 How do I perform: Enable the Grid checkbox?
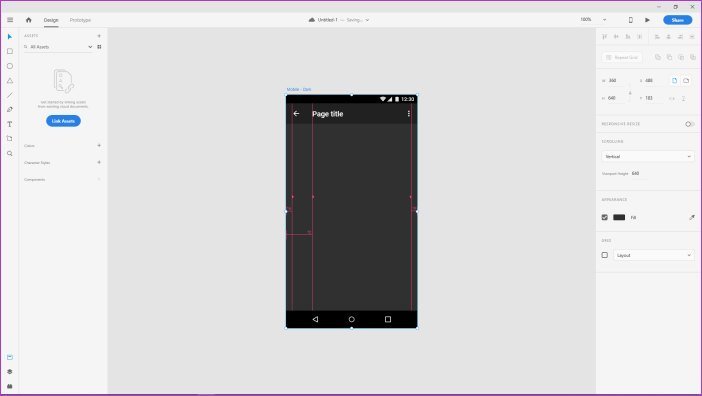coord(604,255)
